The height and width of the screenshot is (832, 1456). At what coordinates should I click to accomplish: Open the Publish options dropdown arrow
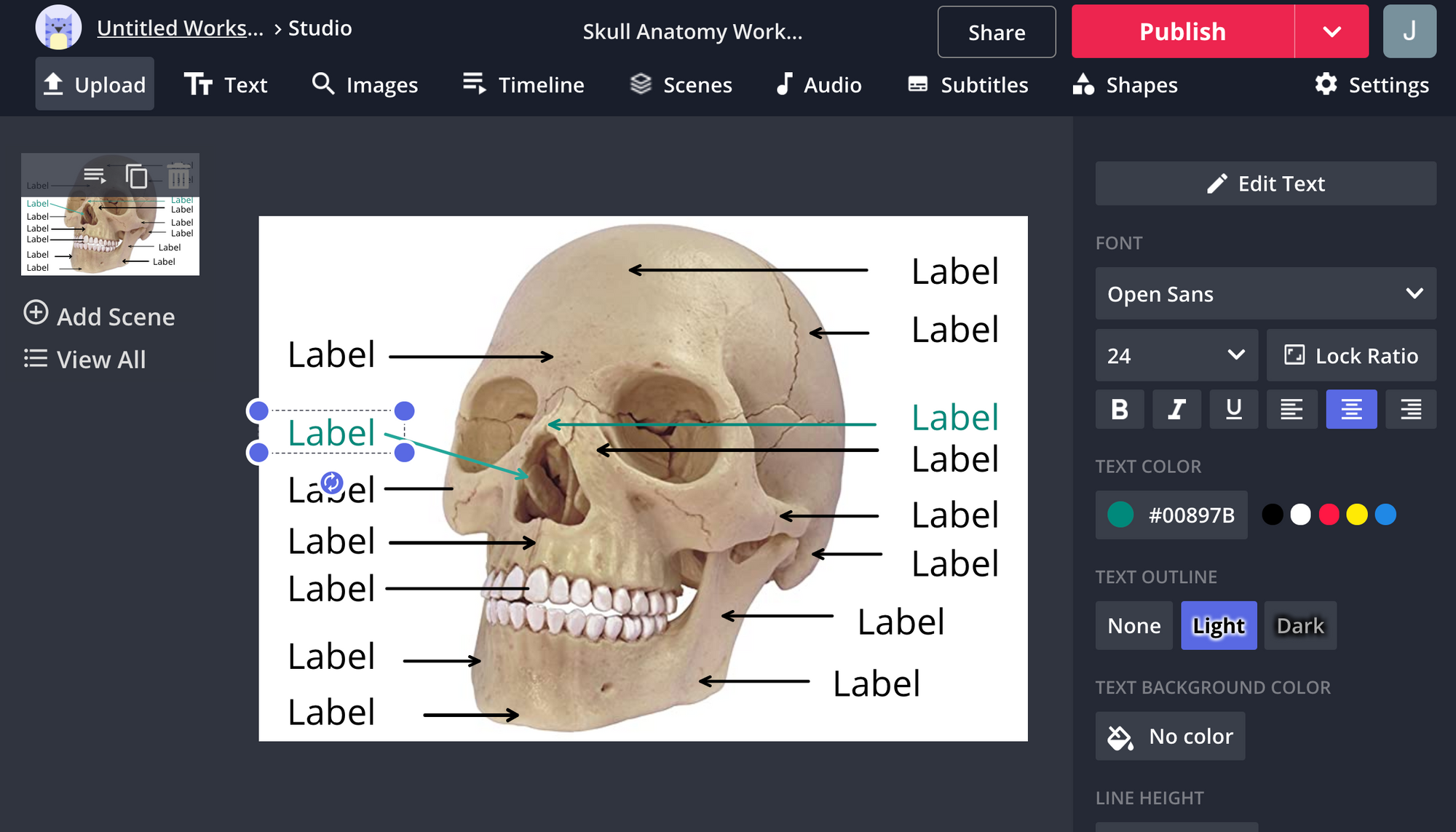pyautogui.click(x=1332, y=31)
